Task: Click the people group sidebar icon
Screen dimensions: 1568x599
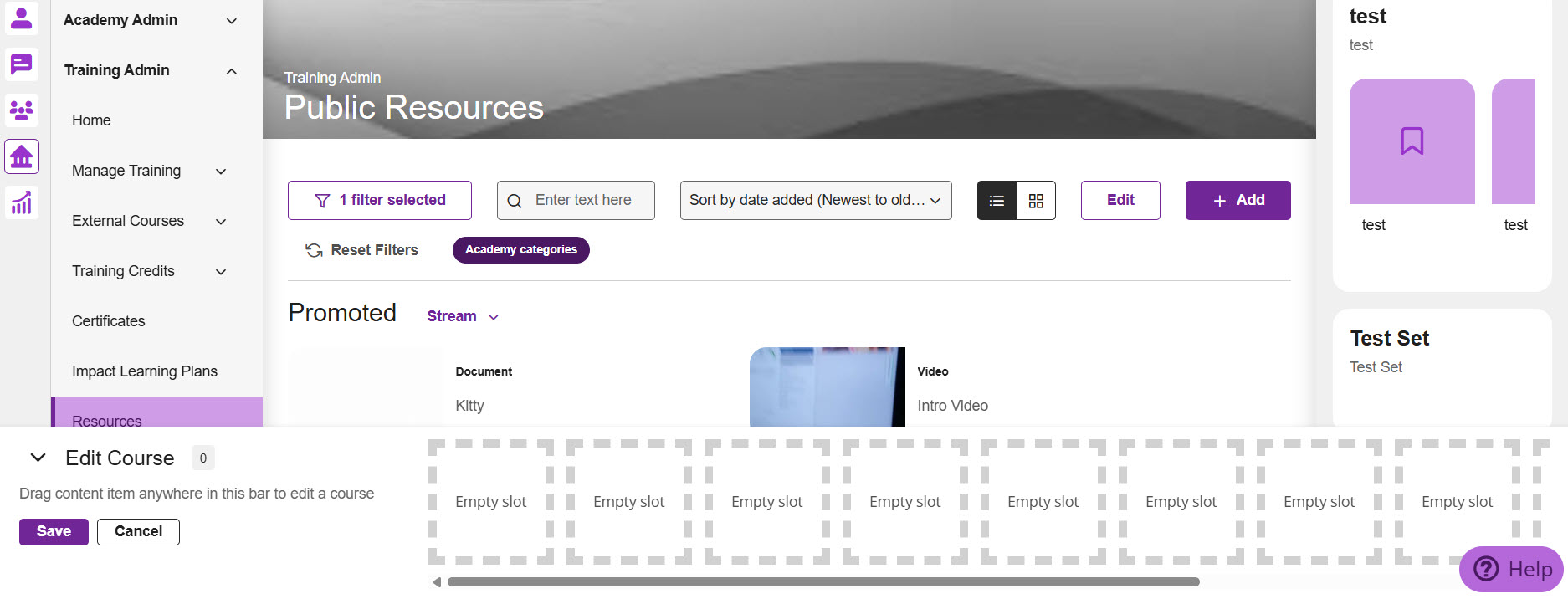Action: [21, 110]
